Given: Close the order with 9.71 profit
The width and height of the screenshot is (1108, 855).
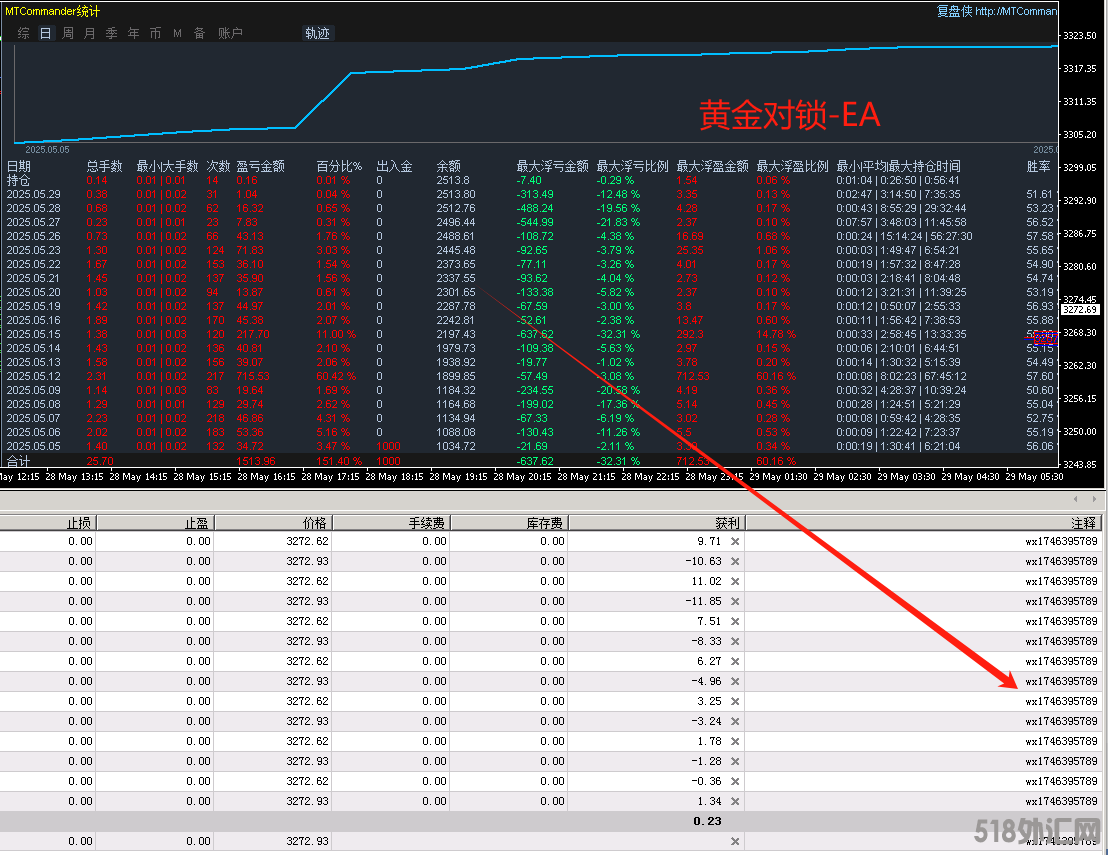Looking at the screenshot, I should [735, 541].
